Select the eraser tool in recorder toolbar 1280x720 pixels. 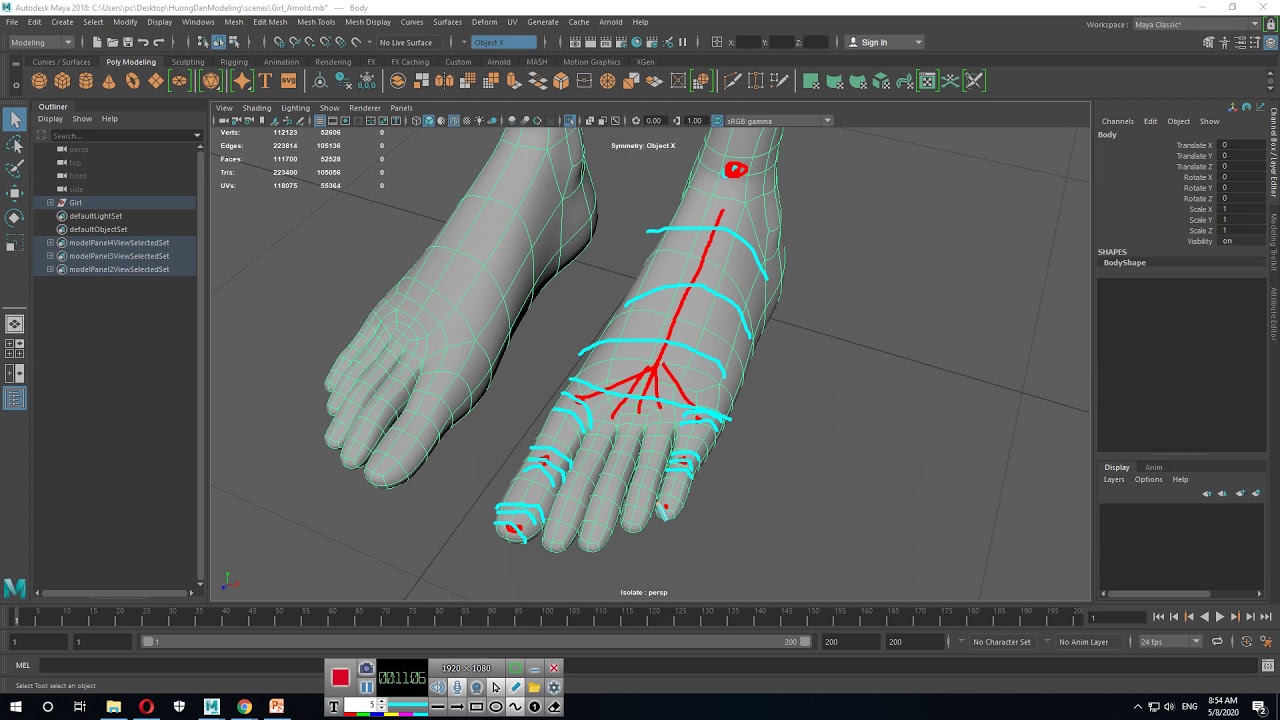click(554, 707)
